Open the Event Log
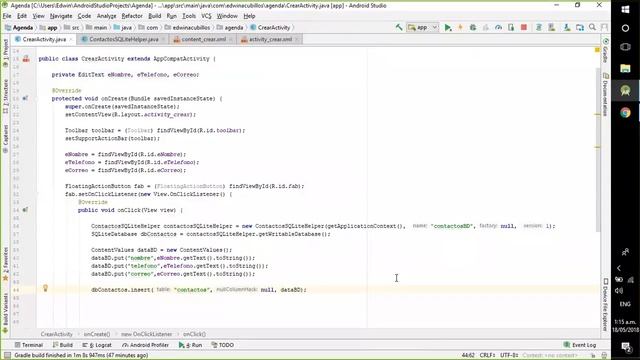The image size is (640, 360). [580, 345]
